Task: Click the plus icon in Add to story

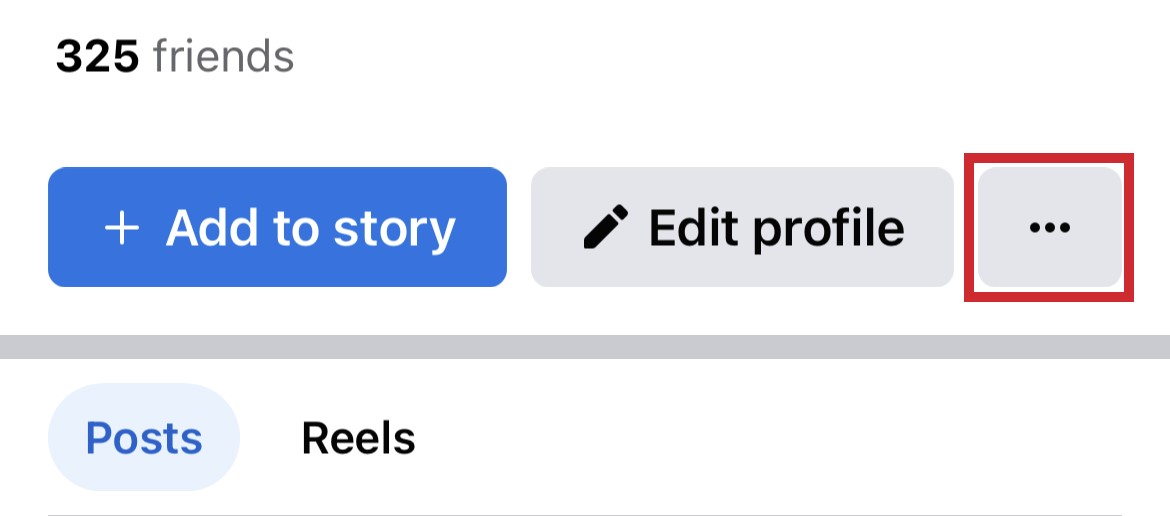Action: [x=122, y=228]
